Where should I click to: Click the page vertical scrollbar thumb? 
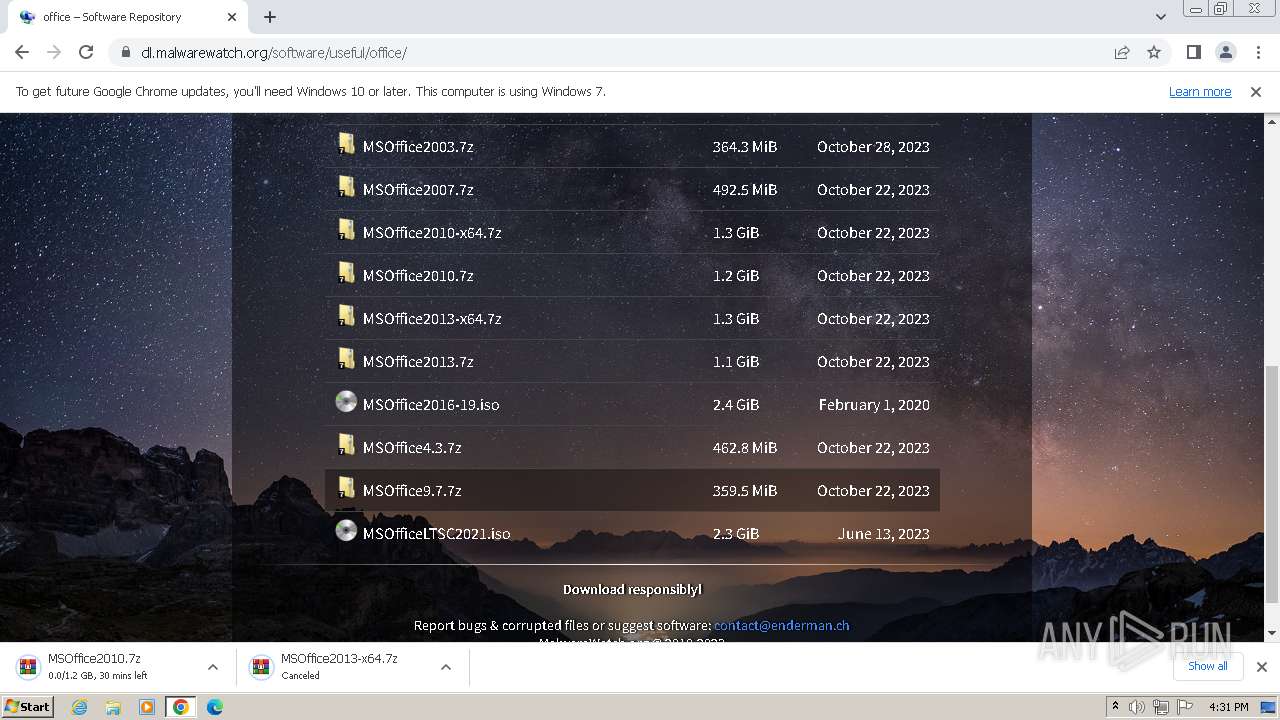1272,485
